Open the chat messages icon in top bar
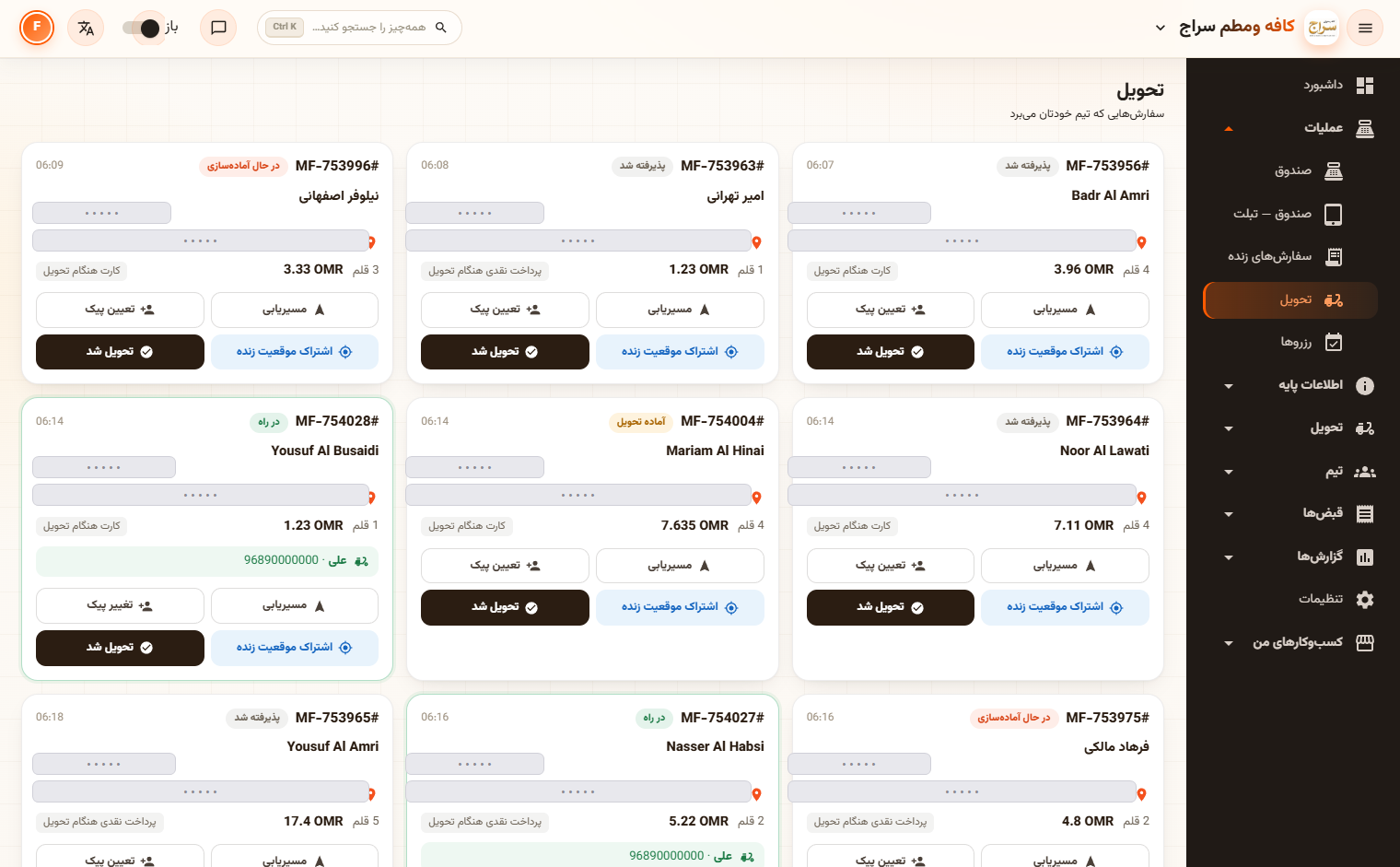 218,28
